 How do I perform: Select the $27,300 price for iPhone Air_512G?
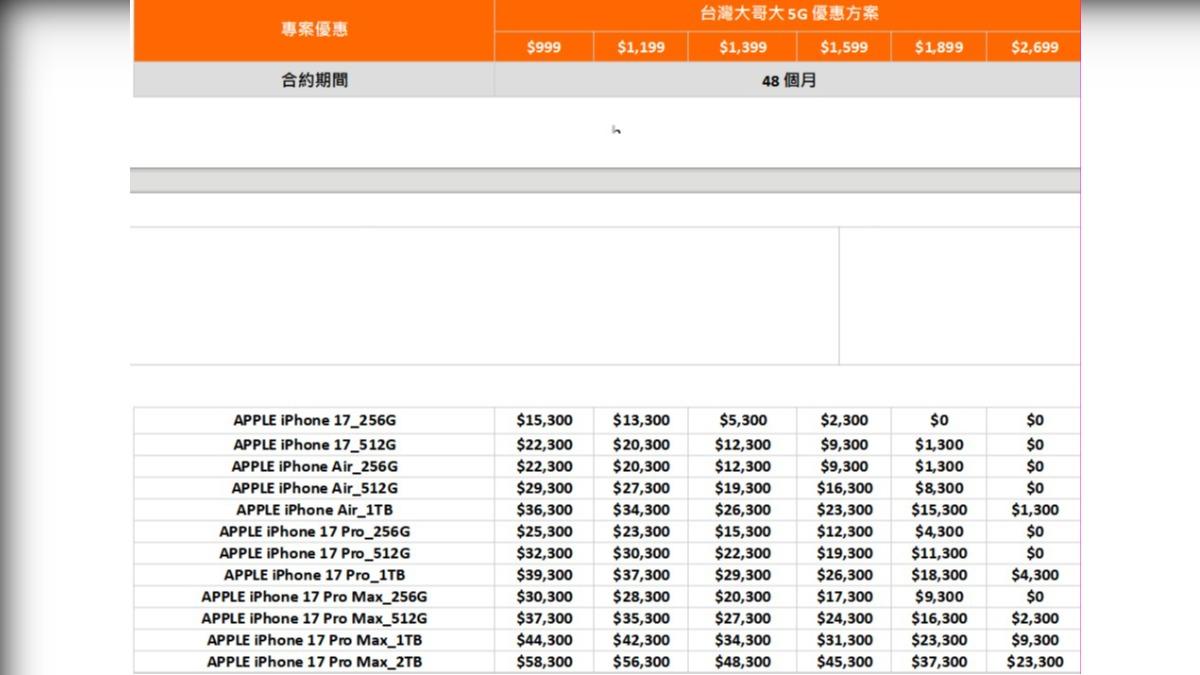click(x=641, y=488)
